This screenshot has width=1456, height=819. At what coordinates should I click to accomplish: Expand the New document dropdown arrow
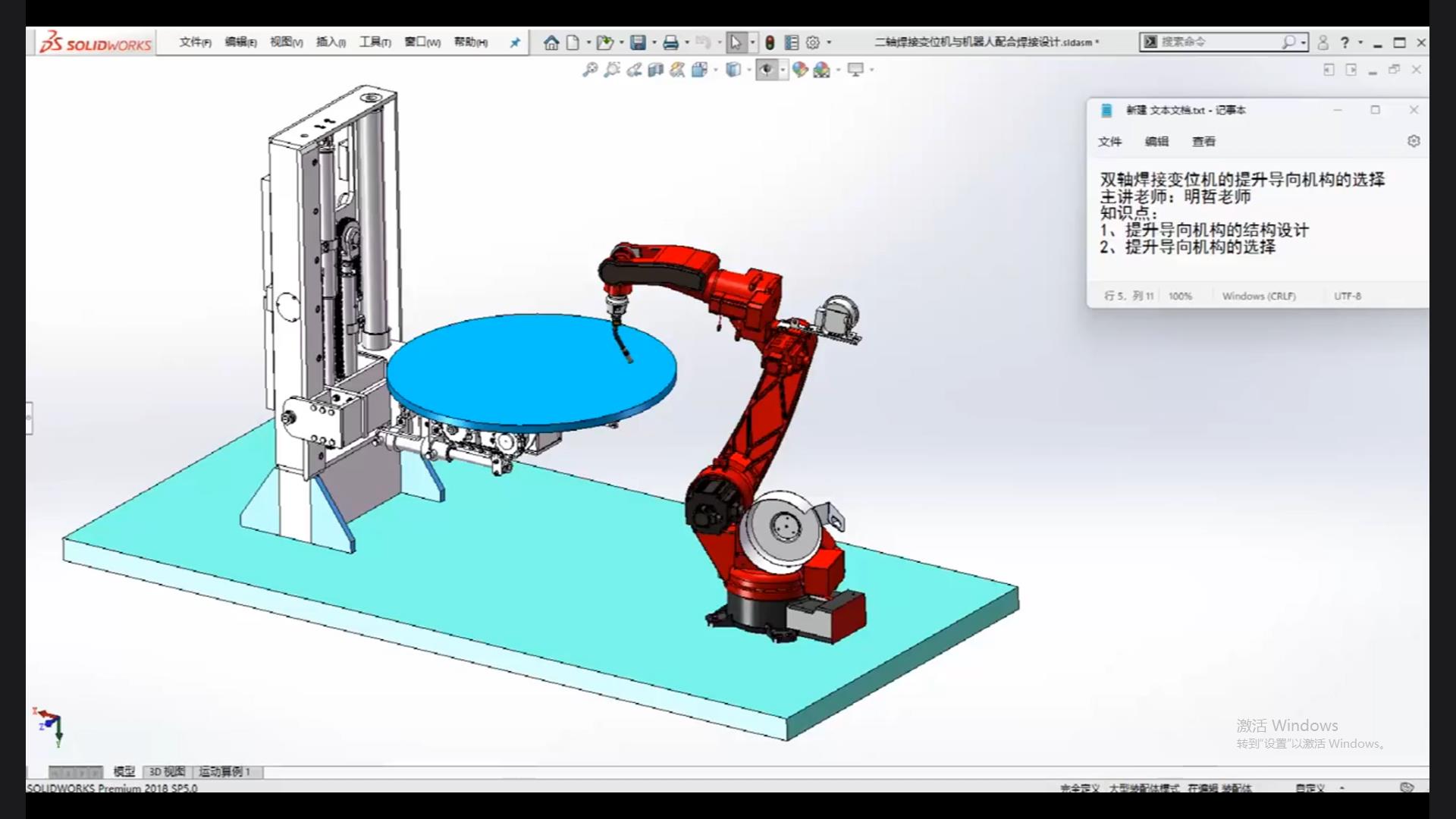coord(588,42)
